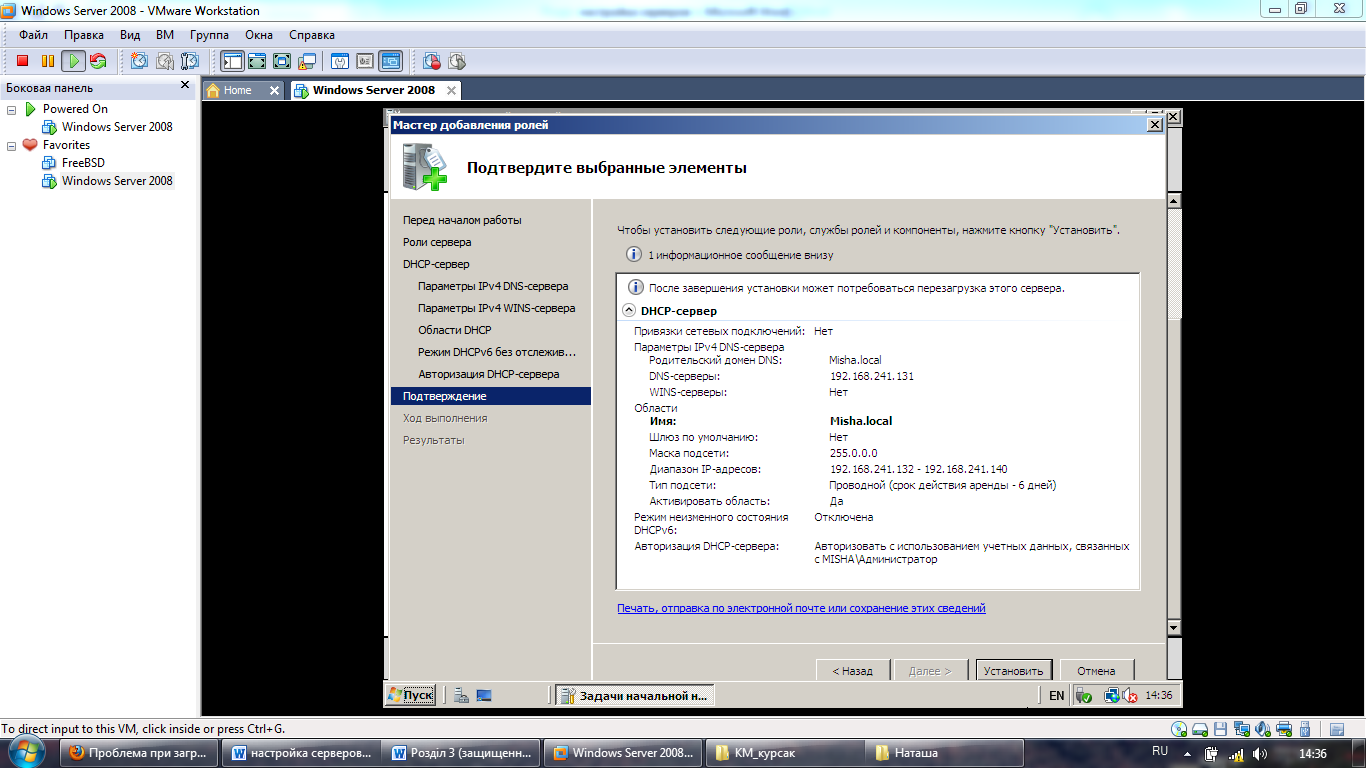Suspend the VM with the pause icon
Image resolution: width=1366 pixels, height=768 pixels.
[47, 61]
